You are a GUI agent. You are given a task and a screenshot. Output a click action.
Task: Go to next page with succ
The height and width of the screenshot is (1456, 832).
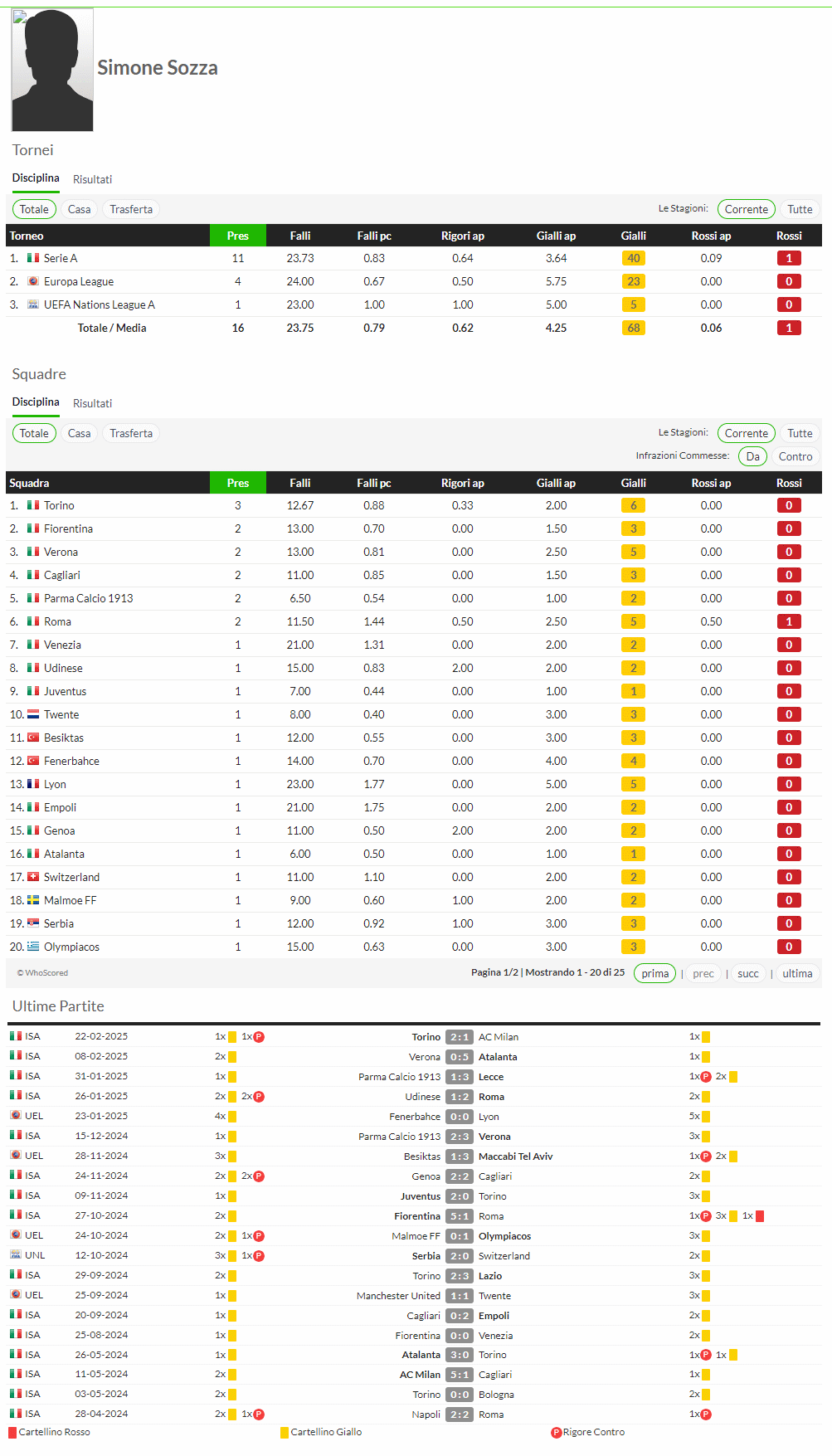coord(747,973)
